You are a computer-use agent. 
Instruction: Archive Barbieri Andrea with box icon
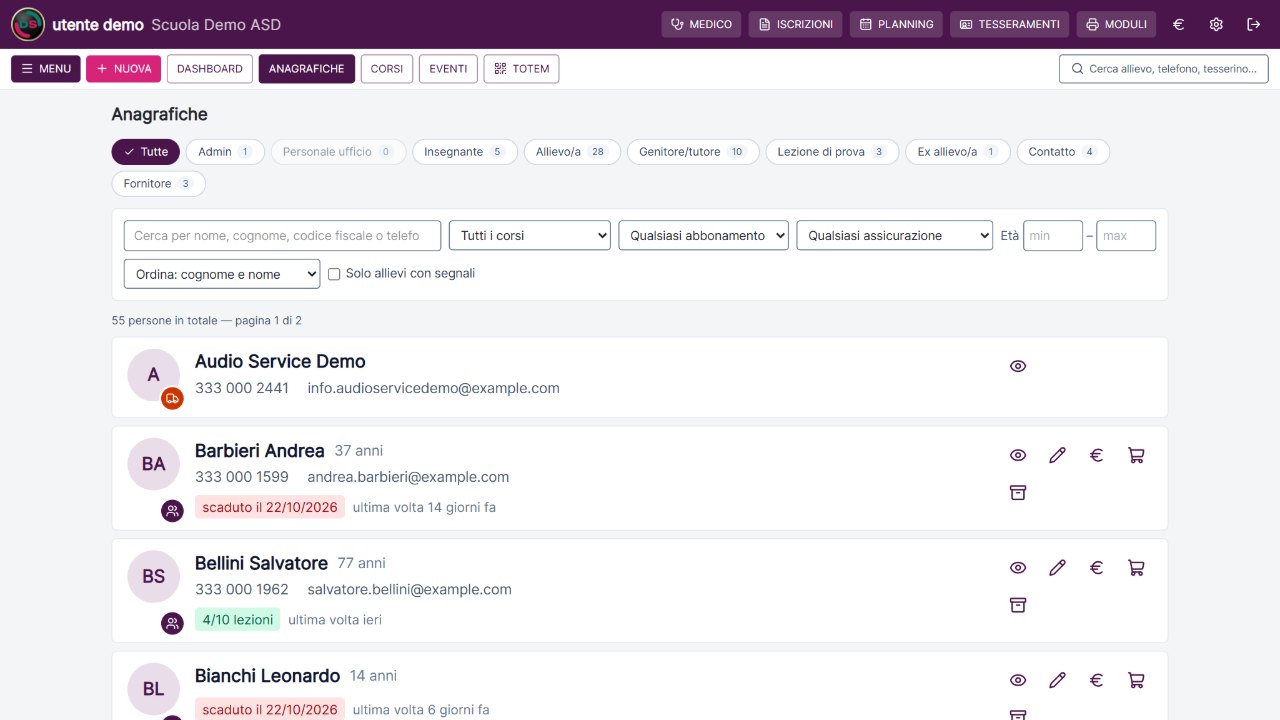point(1018,492)
